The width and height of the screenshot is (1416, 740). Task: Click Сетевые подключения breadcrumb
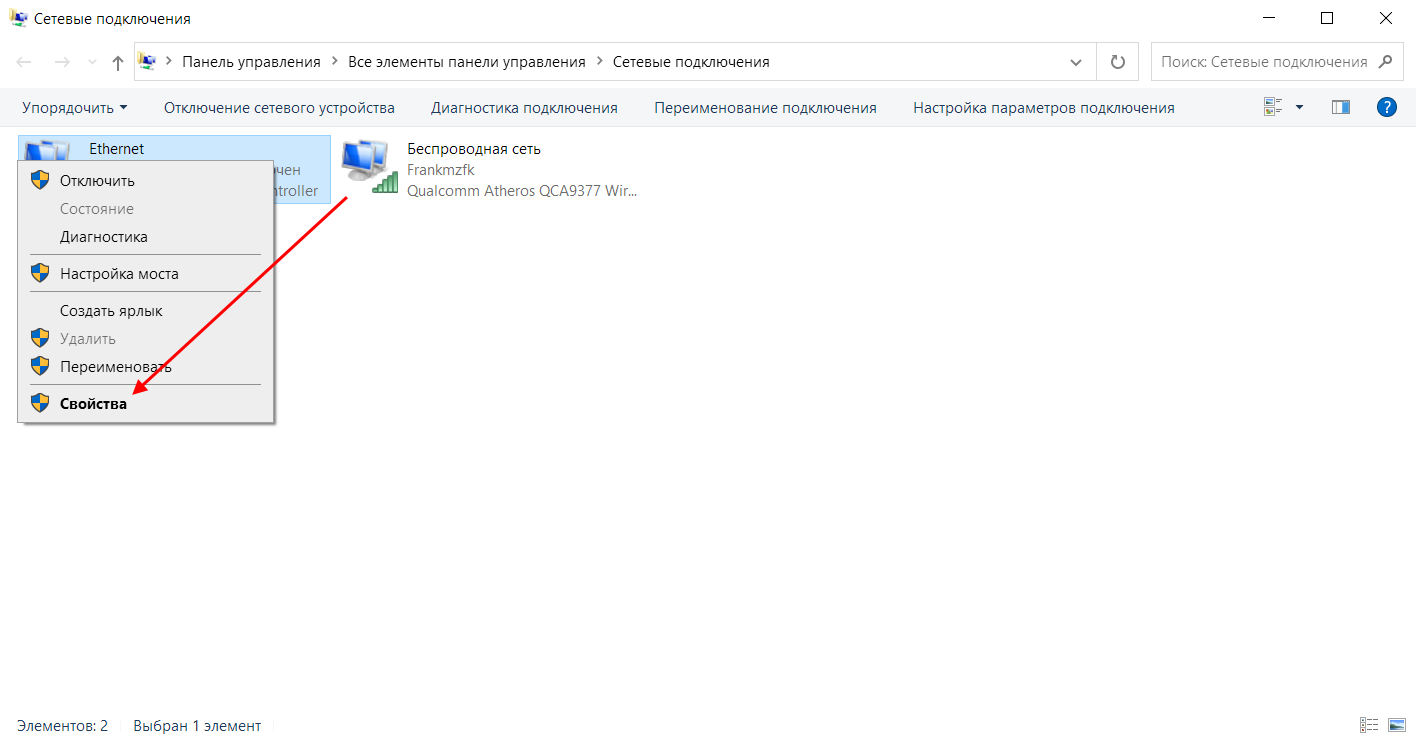[x=691, y=62]
